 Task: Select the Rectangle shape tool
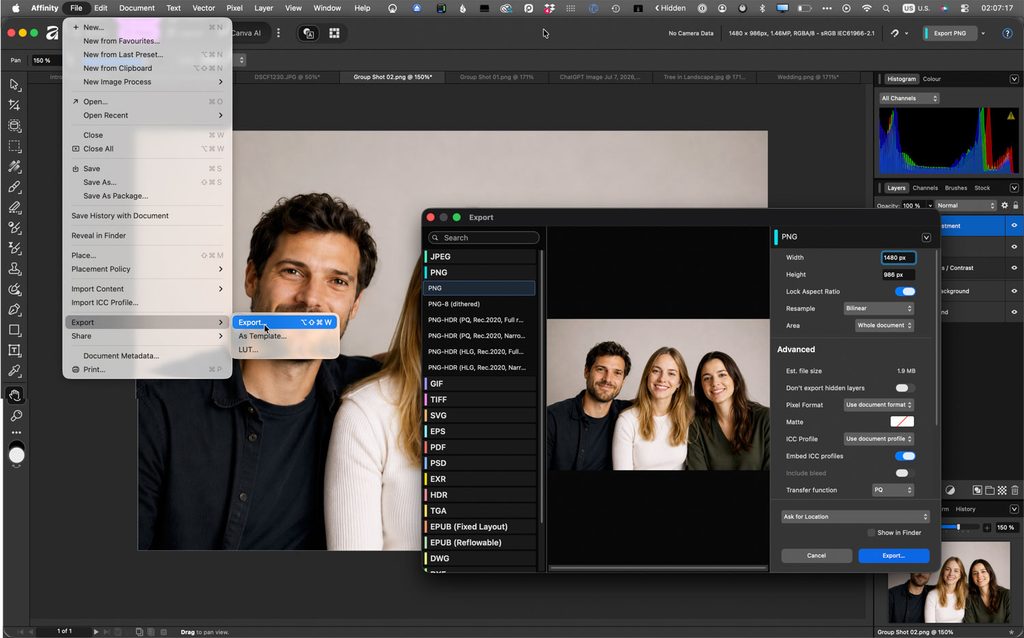[x=14, y=330]
